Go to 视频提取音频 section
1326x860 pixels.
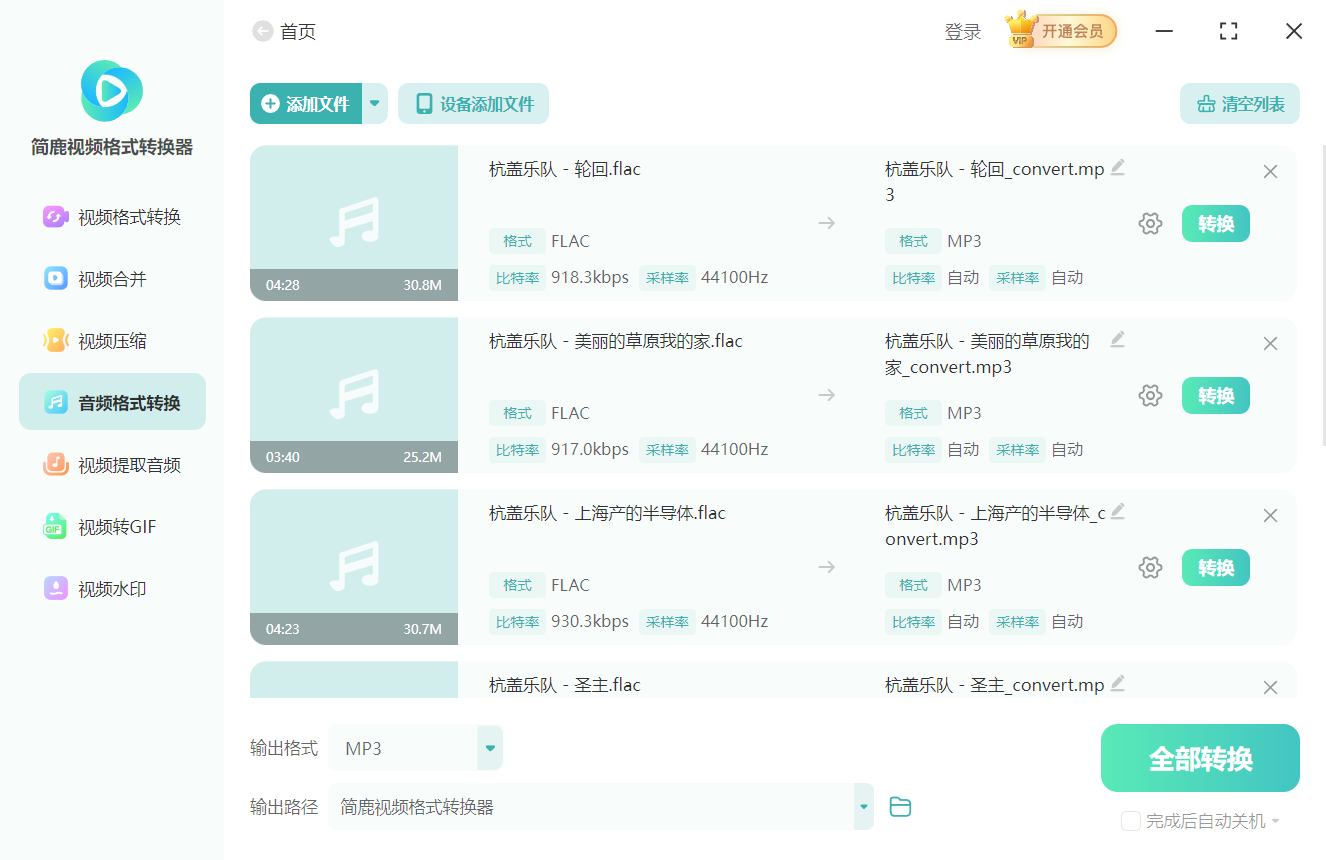coord(112,465)
